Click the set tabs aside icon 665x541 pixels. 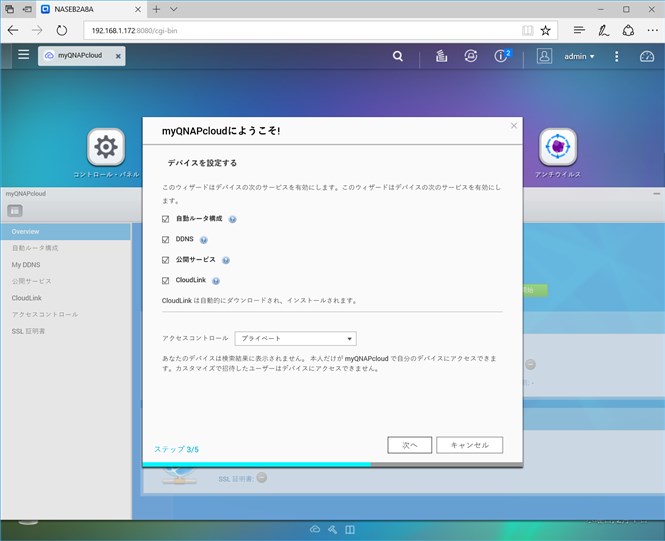[x=27, y=9]
